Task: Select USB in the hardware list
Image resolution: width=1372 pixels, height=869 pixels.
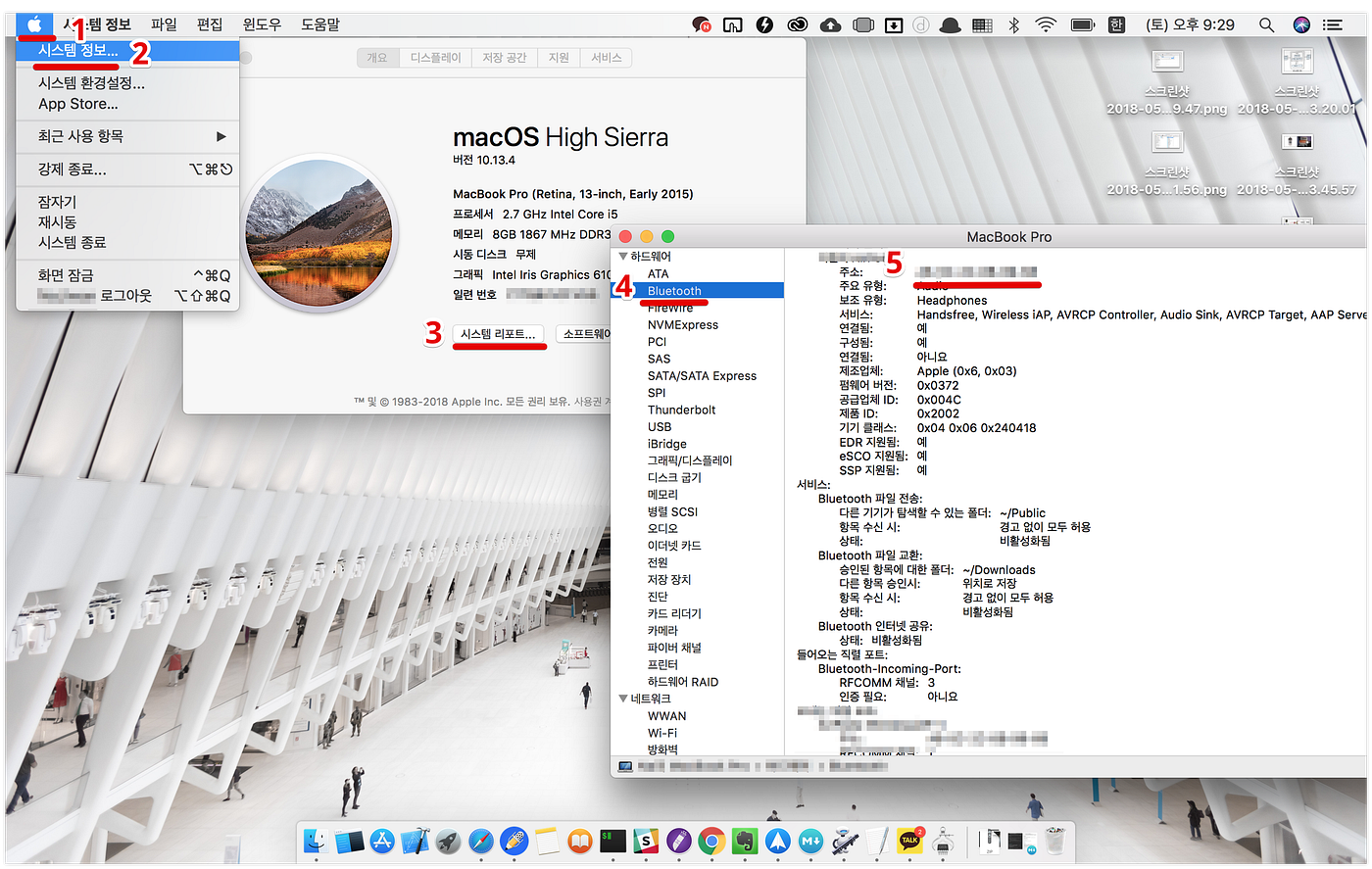Action: (697, 427)
